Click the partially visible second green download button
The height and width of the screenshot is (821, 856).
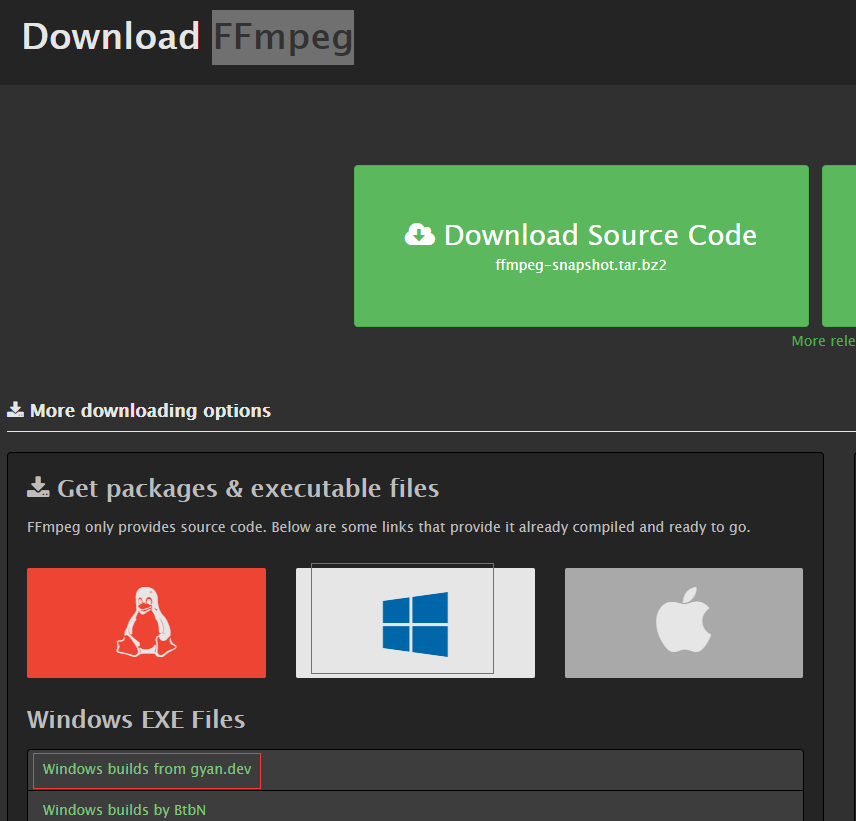click(839, 246)
